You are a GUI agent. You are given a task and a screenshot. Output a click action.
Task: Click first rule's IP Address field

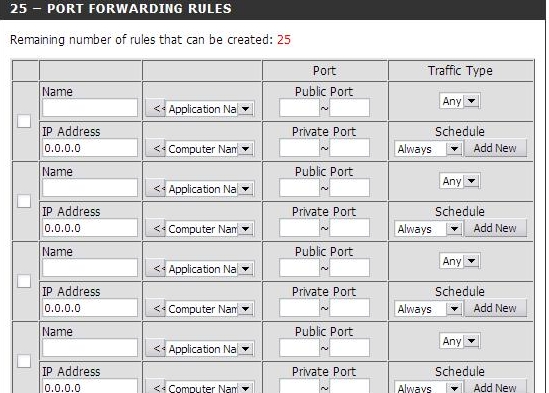tap(90, 148)
